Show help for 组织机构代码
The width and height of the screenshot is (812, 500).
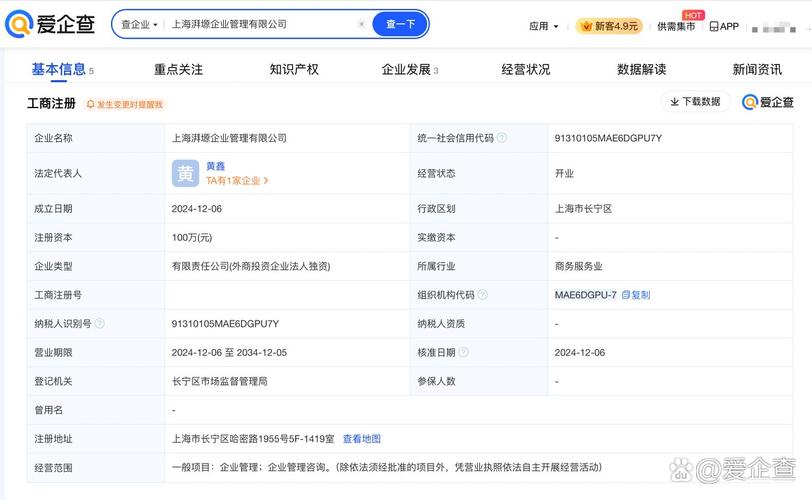(x=482, y=295)
